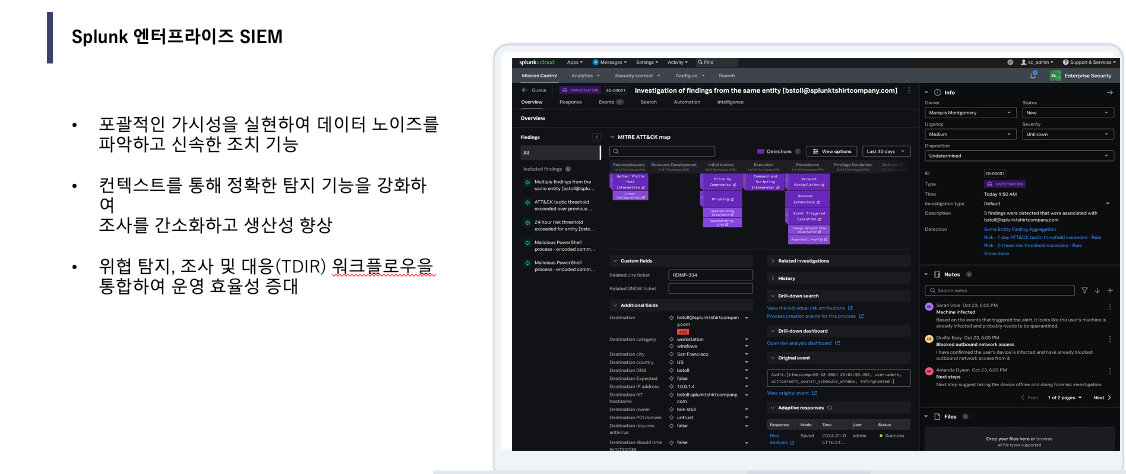The width and height of the screenshot is (1126, 474).
Task: Open options menu for Sarah Doe's note
Action: click(x=1109, y=307)
